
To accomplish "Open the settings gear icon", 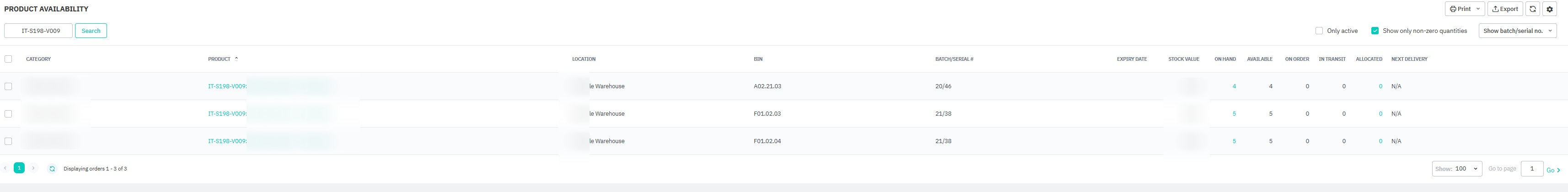I will point(1550,9).
